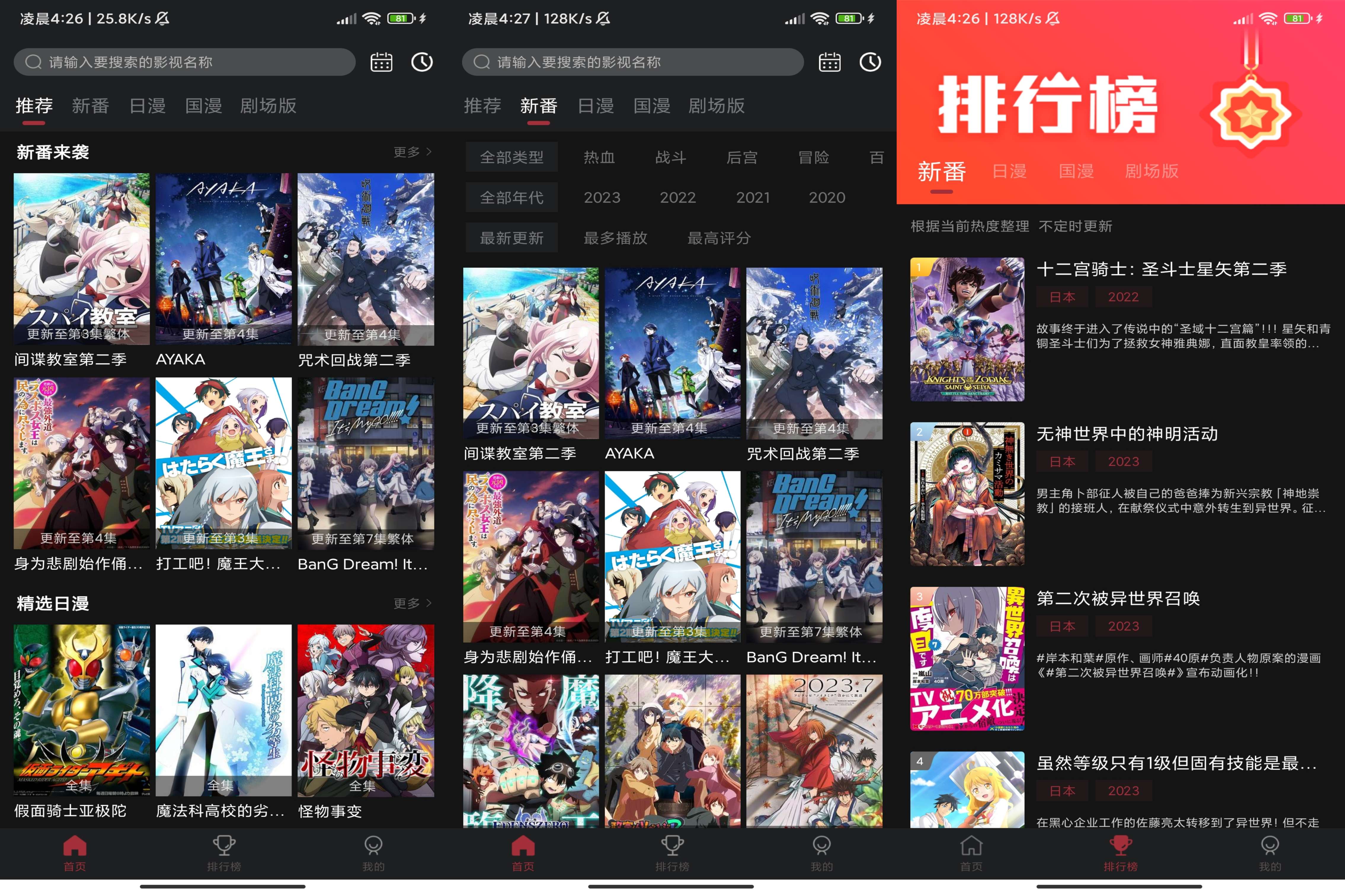Image resolution: width=1345 pixels, height=896 pixels.
Task: Open 日漫 tab in middle screen
Action: click(596, 106)
